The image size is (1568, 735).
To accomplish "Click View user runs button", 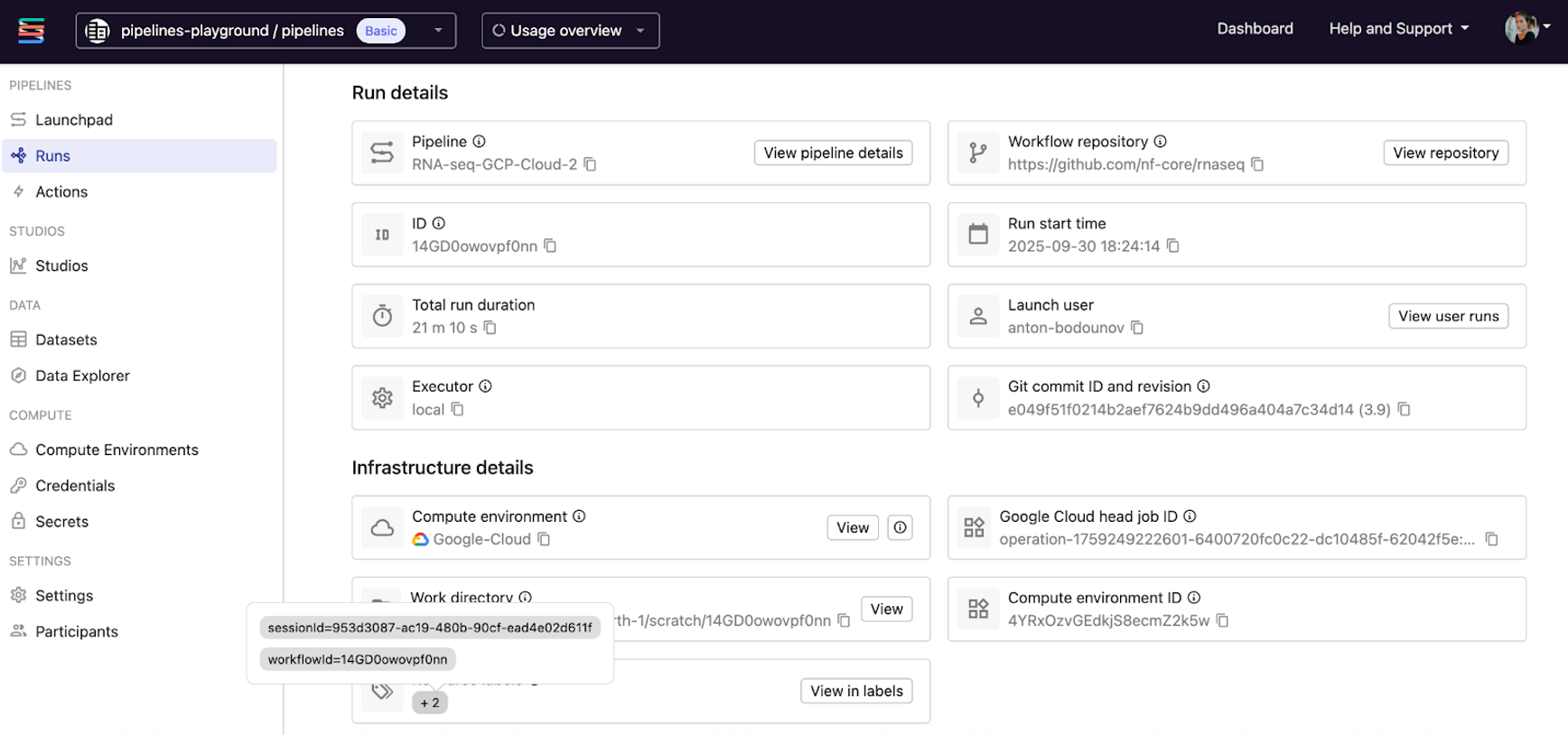I will (x=1448, y=316).
